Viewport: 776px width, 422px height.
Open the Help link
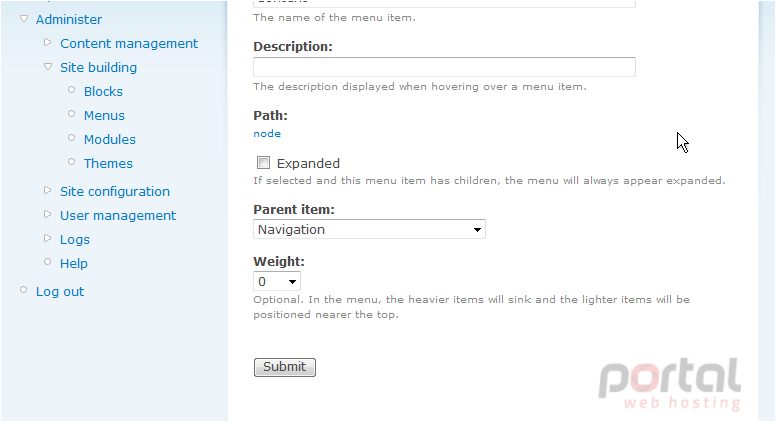coord(73,264)
